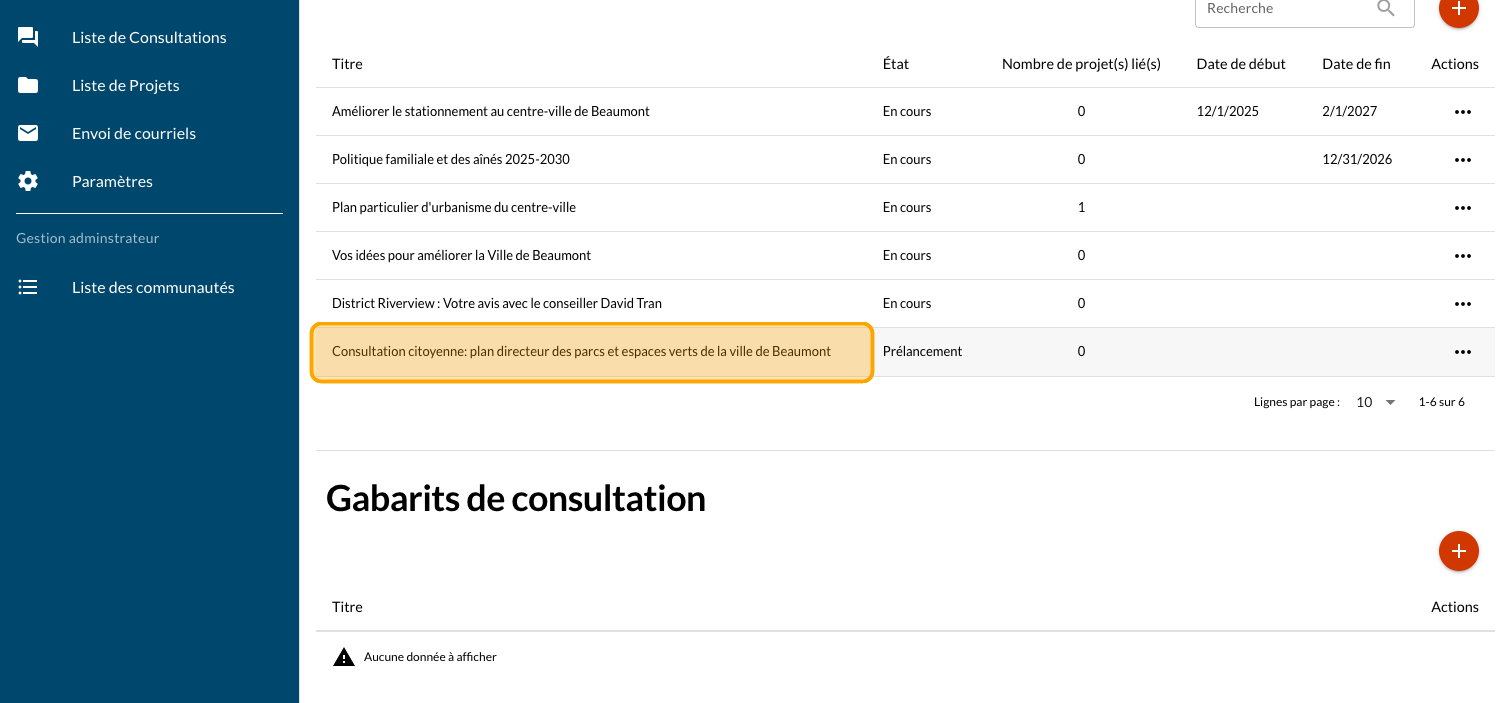Screen dimensions: 1511x703
Task: Open District Riverview consultation title
Action: coord(496,304)
